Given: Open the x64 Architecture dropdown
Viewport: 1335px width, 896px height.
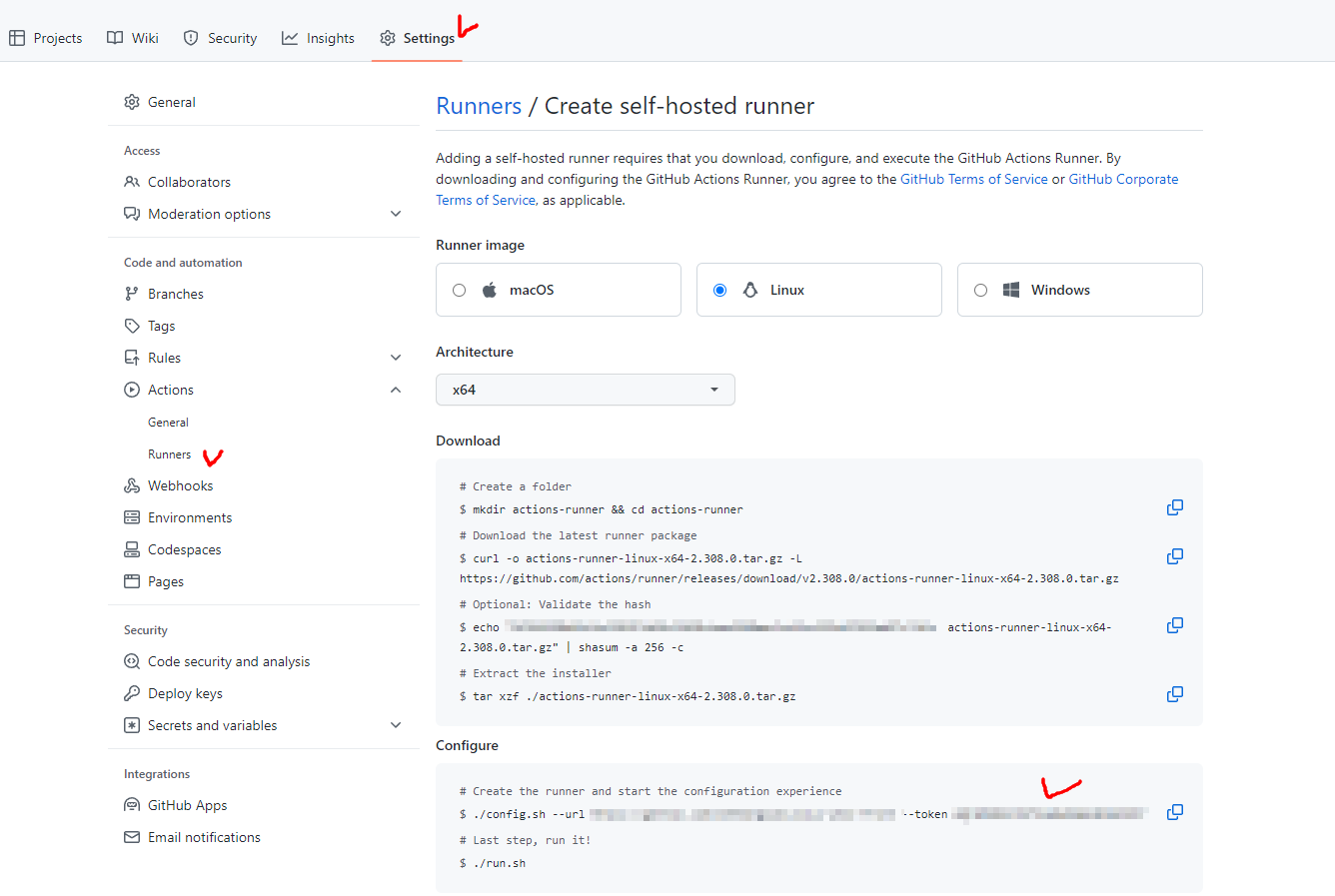Looking at the screenshot, I should pos(586,390).
